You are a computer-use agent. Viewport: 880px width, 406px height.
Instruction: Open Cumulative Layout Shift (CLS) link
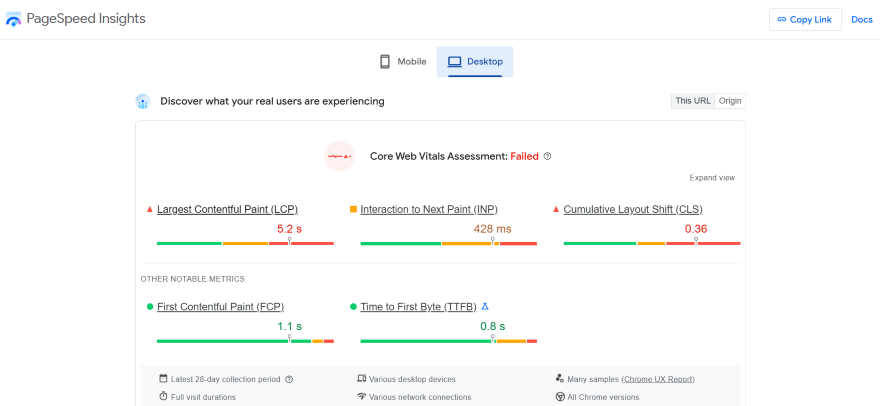[633, 209]
